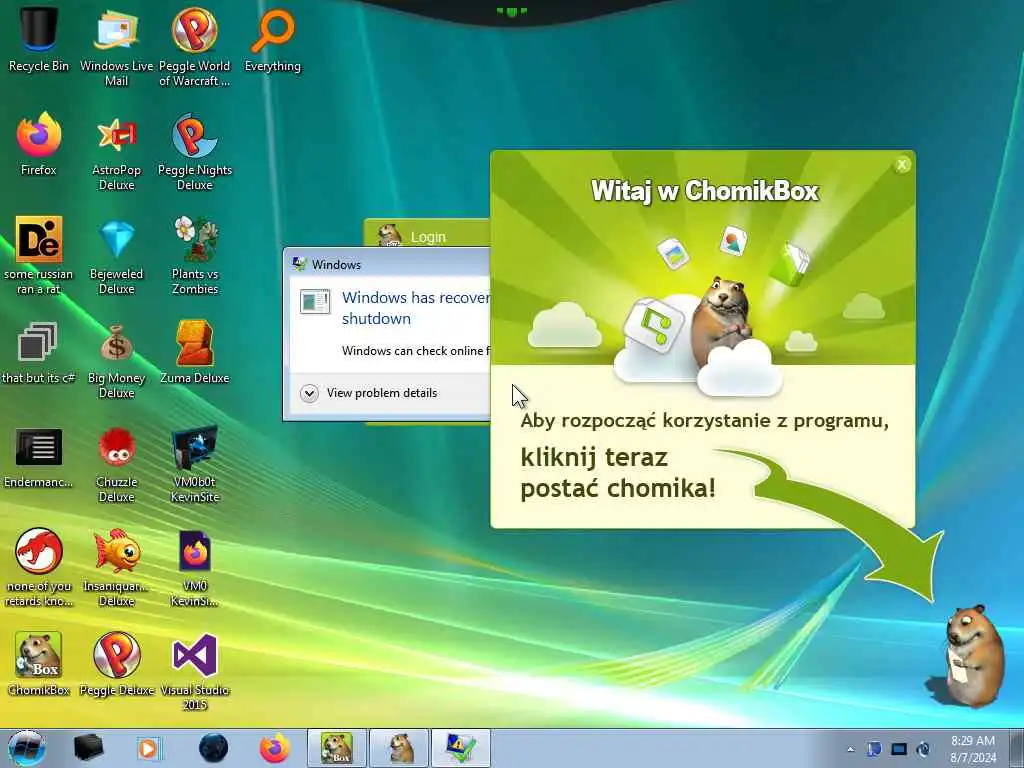Click the black box taskbar icon
1024x768 pixels.
pyautogui.click(x=88, y=748)
